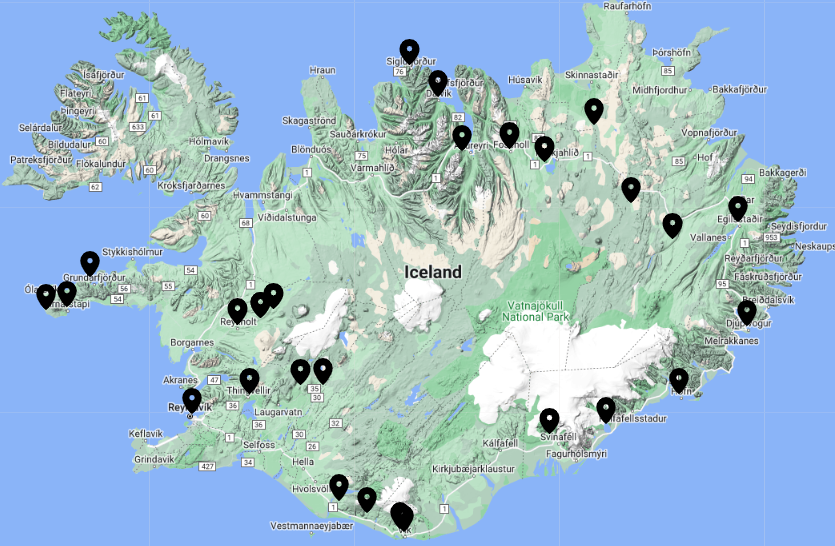This screenshot has height=546, width=835.
Task: Click the pin at Grundarfjörður
Action: pyautogui.click(x=90, y=262)
